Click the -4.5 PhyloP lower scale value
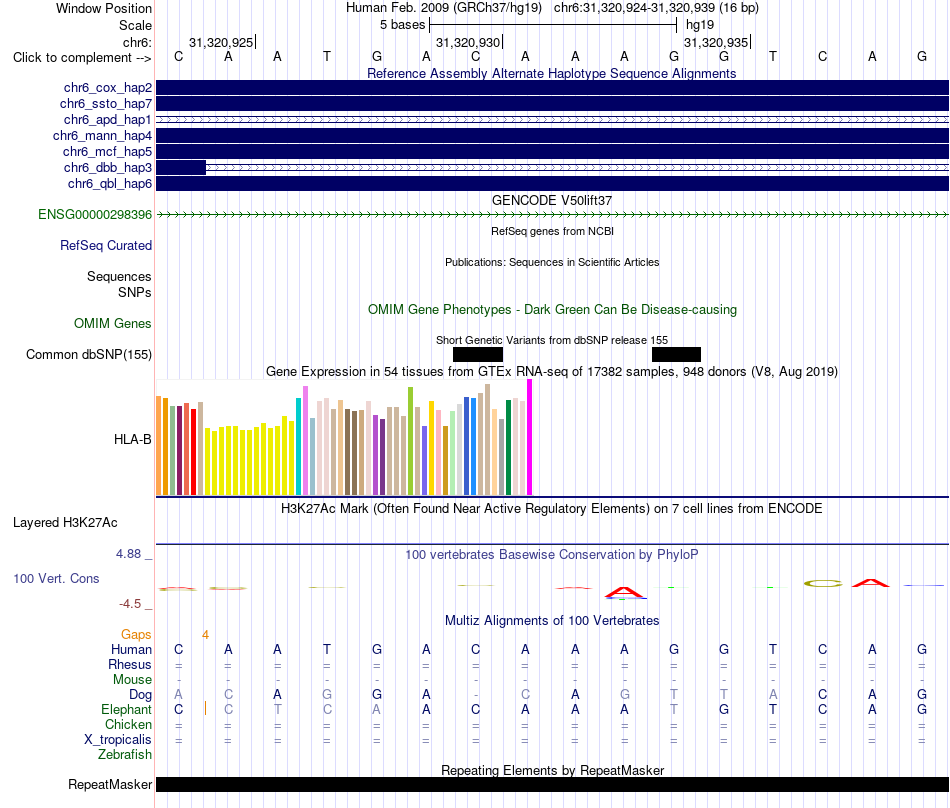Viewport: 950px width, 808px height. (x=130, y=603)
